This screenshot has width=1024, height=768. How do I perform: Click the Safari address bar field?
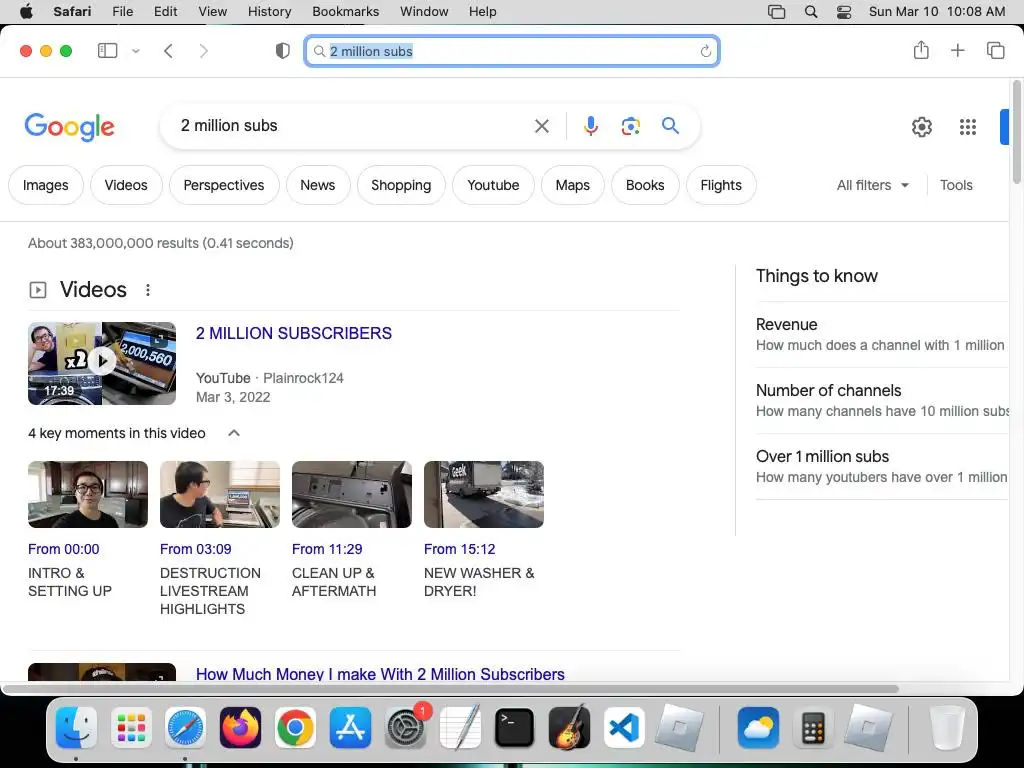pos(512,51)
